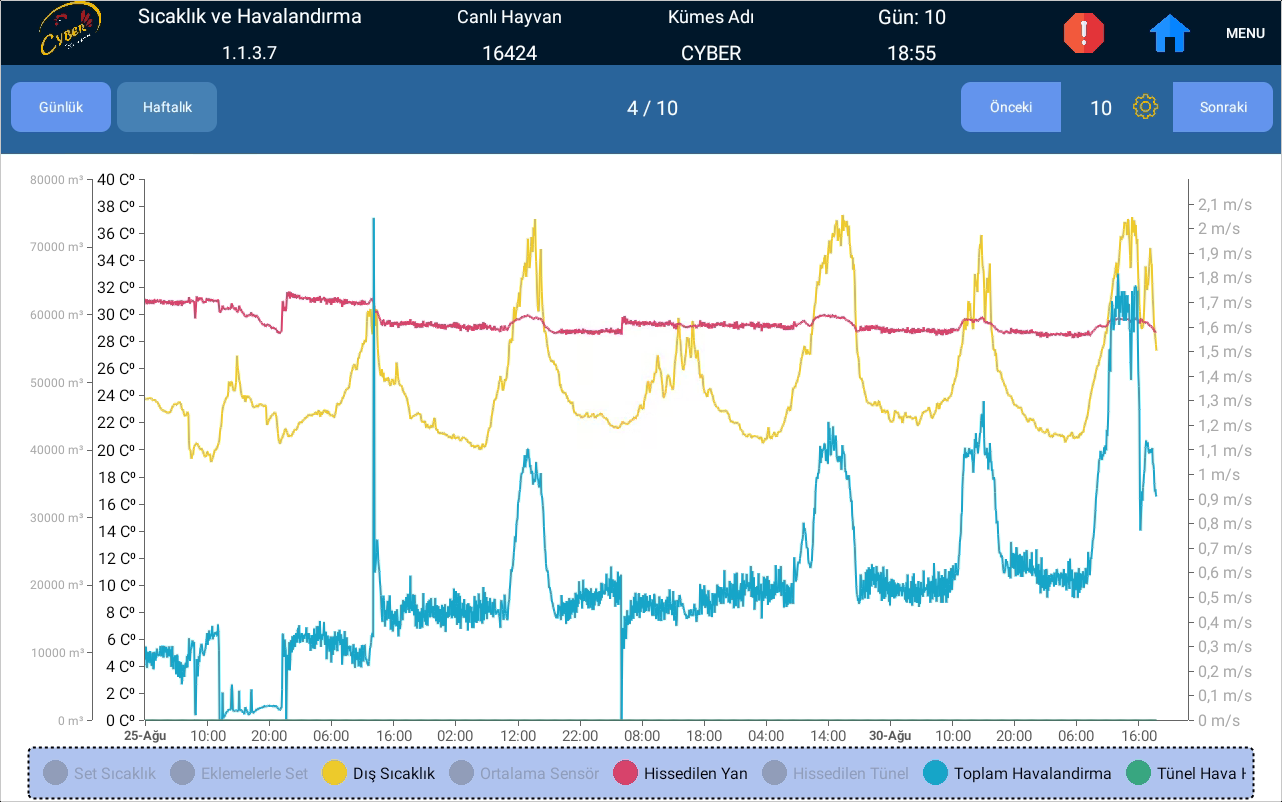1282x802 pixels.
Task: Open the MENU
Action: point(1245,33)
